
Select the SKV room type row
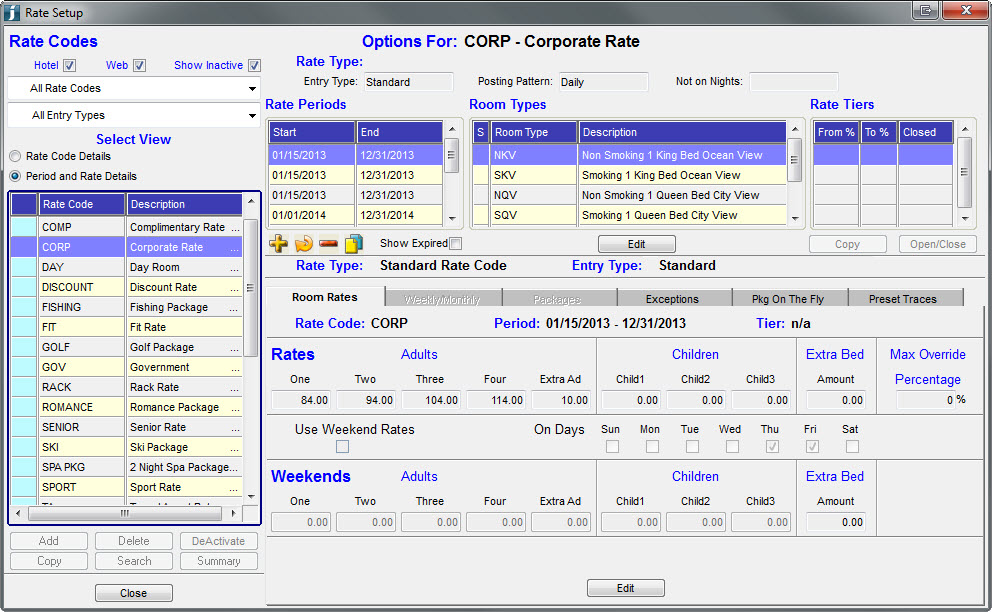pos(629,175)
